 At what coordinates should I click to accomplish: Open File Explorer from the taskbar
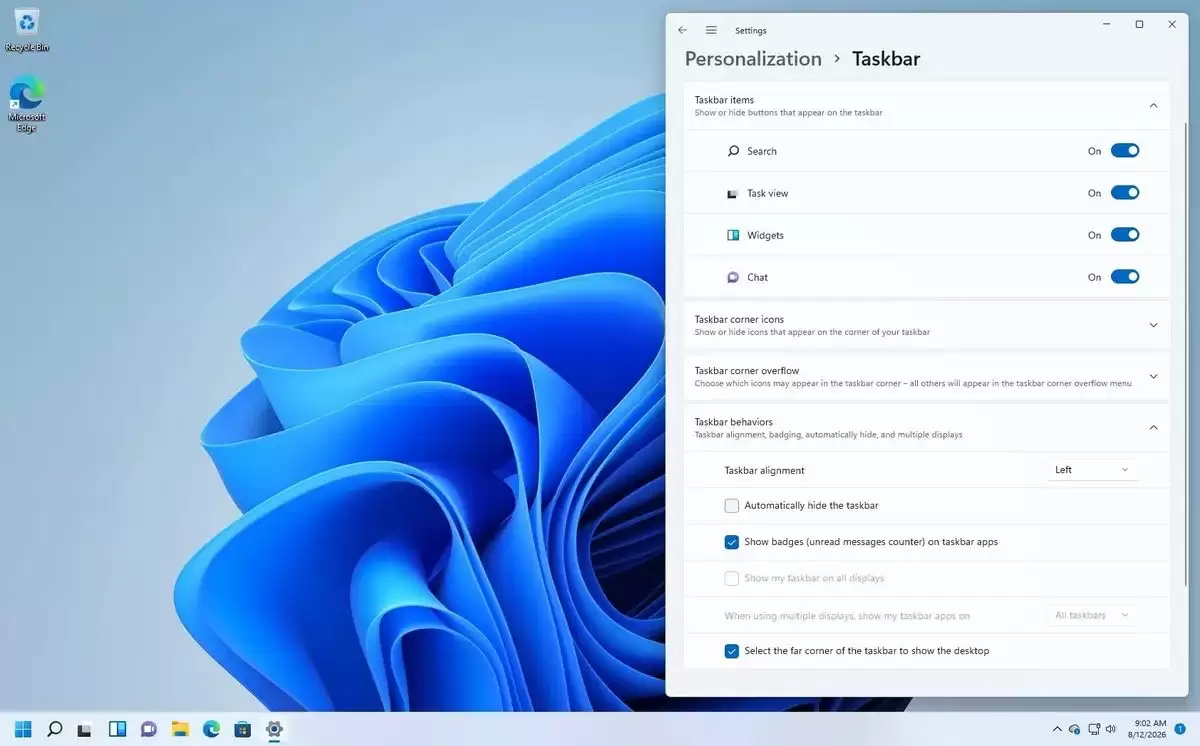coord(180,729)
